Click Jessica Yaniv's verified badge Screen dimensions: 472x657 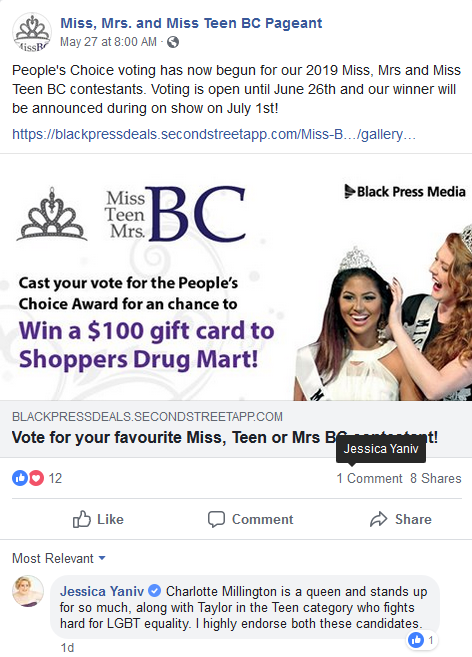pyautogui.click(x=155, y=591)
